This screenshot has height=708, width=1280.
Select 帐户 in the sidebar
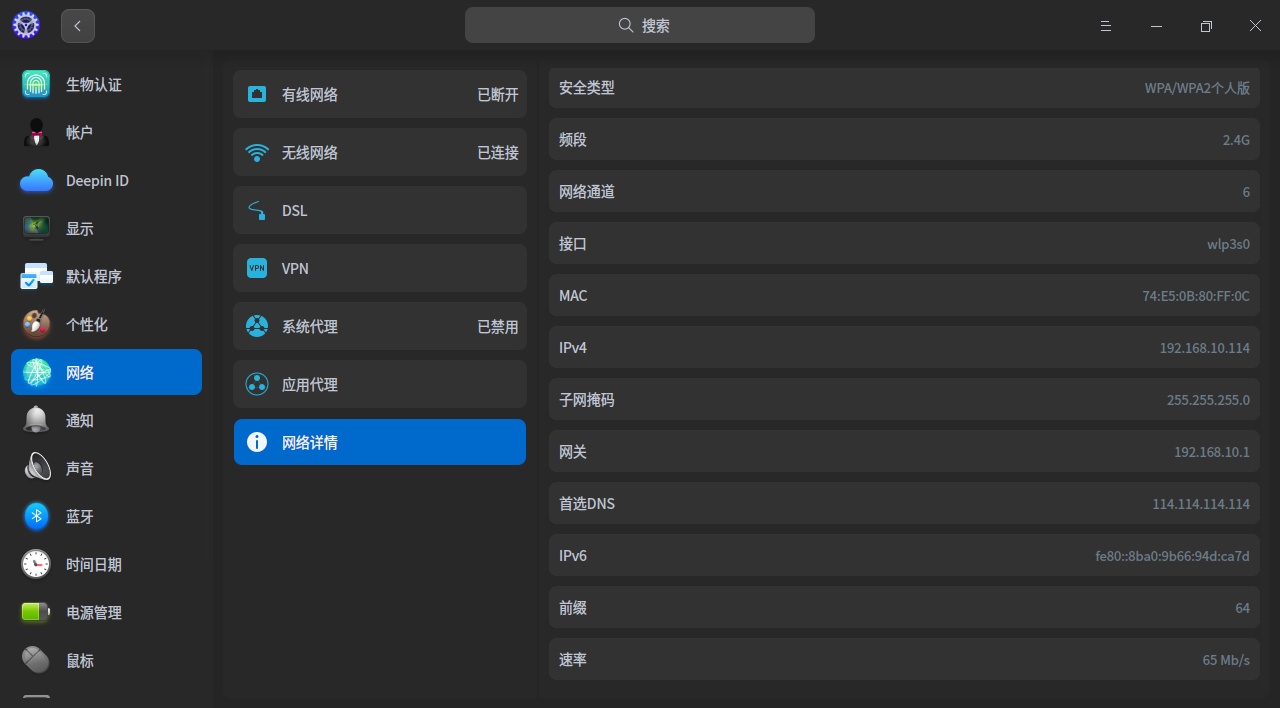pos(80,133)
